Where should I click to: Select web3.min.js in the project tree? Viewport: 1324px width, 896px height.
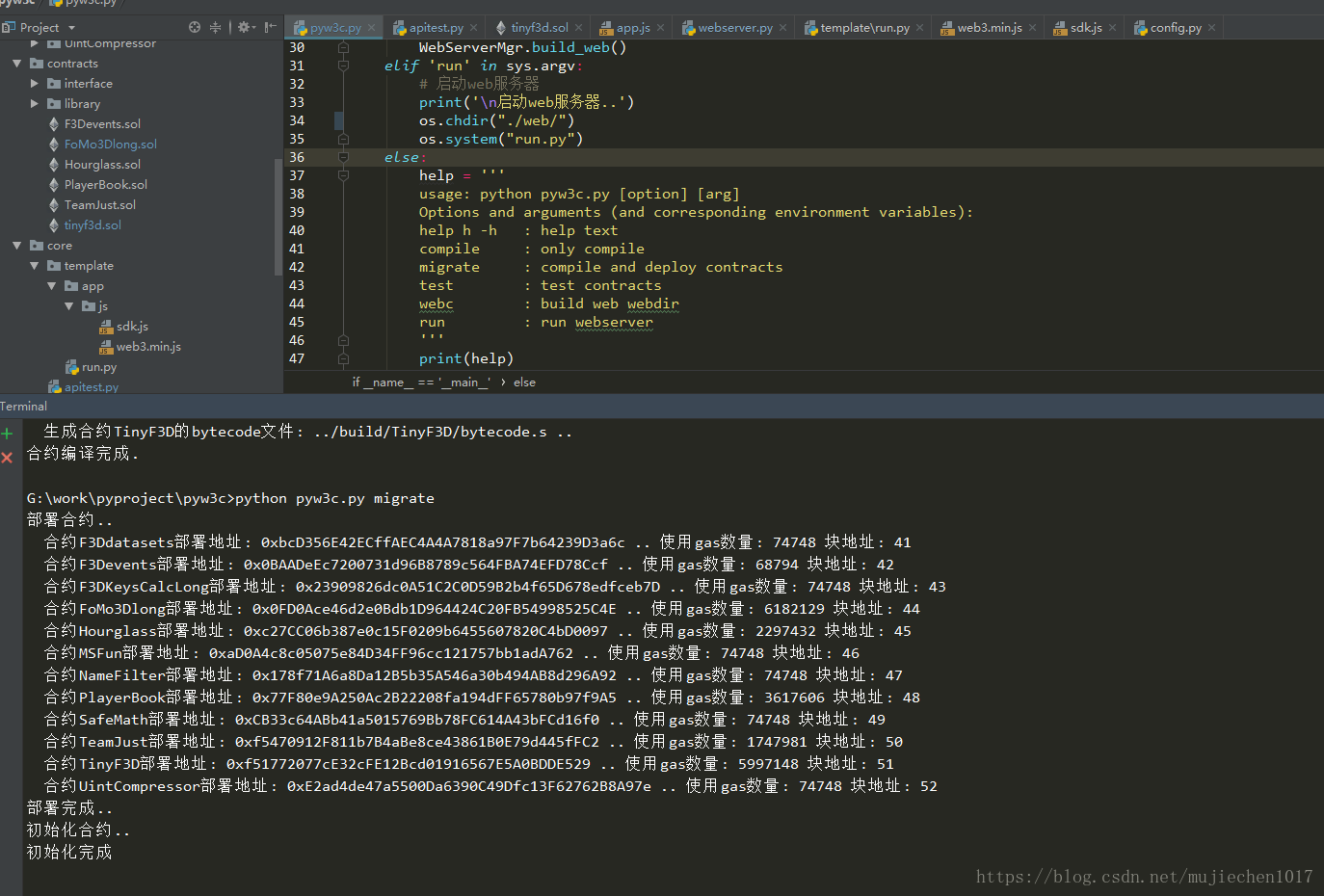148,347
